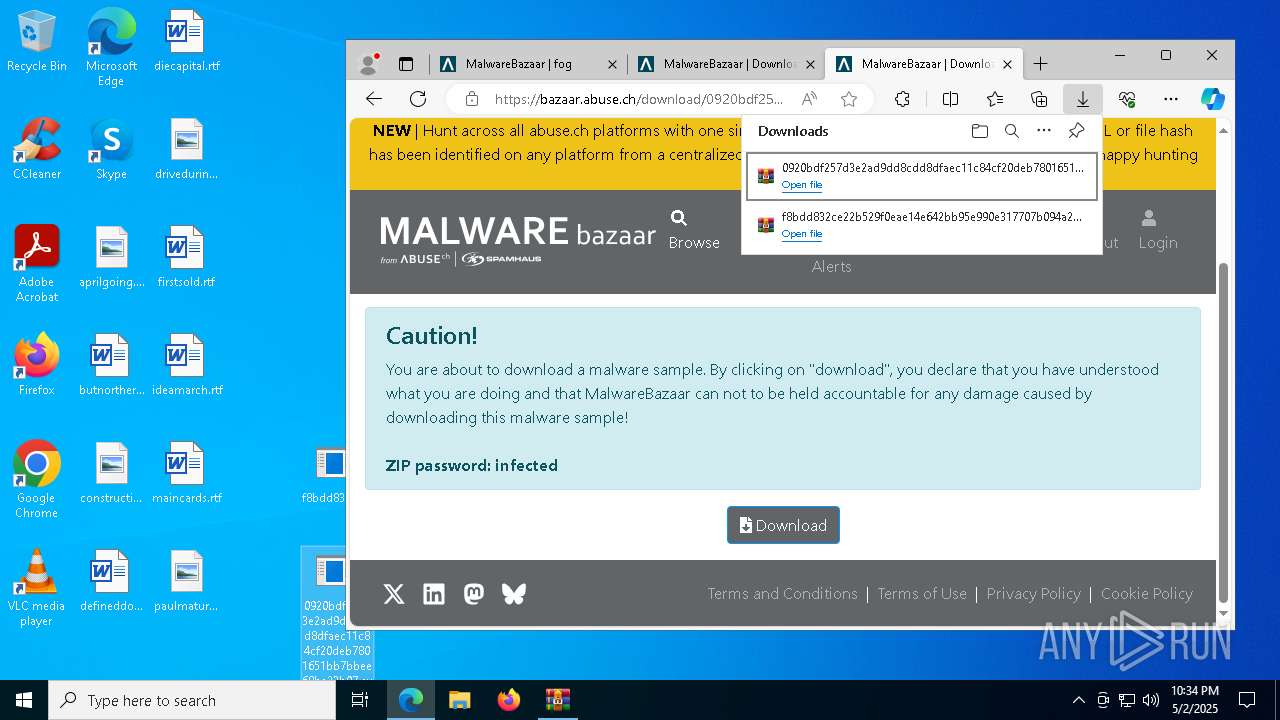Open Terms and Conditions link
This screenshot has width=1280, height=720.
click(783, 593)
